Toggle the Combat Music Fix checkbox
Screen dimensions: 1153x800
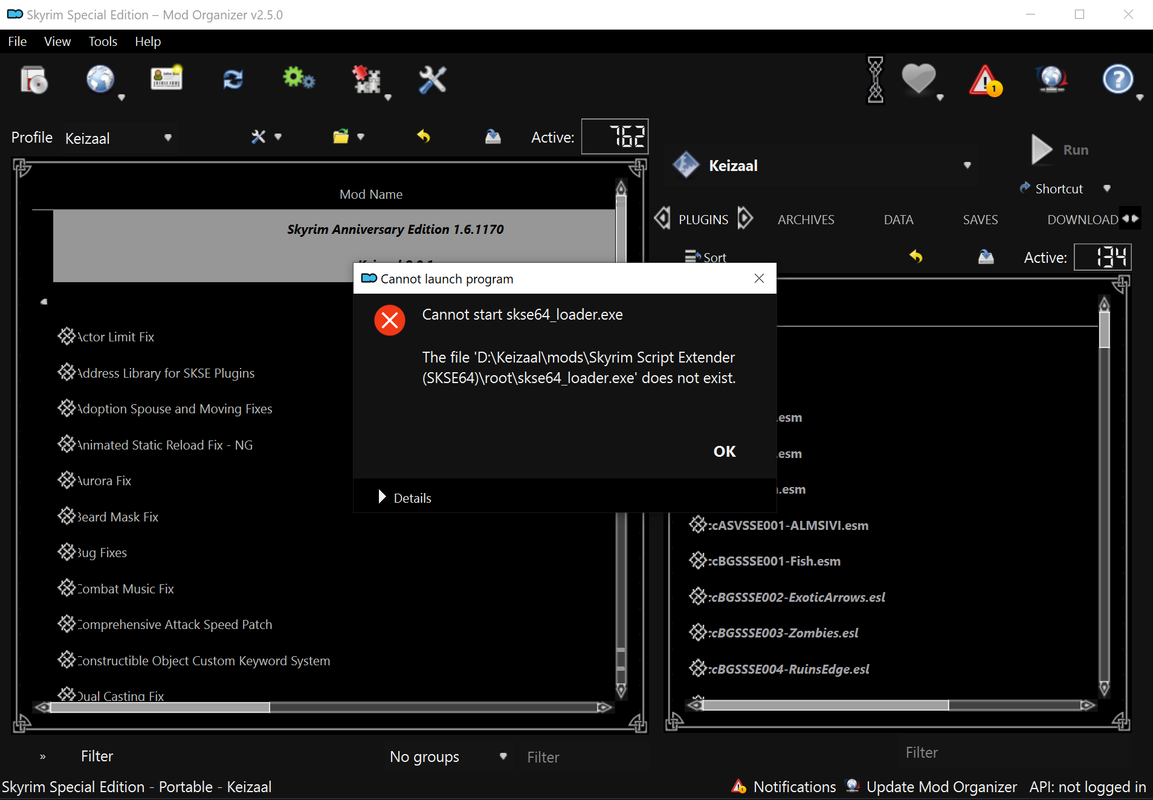[x=66, y=588]
